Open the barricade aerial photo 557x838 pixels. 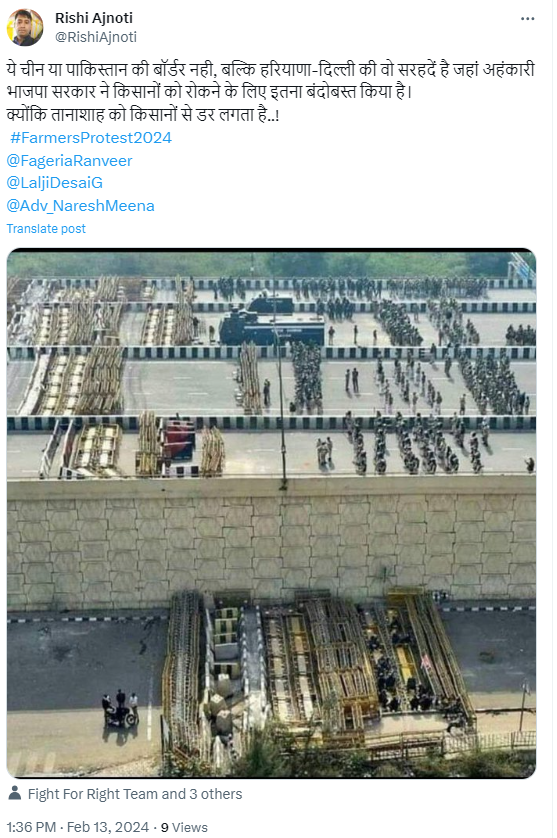tap(271, 513)
